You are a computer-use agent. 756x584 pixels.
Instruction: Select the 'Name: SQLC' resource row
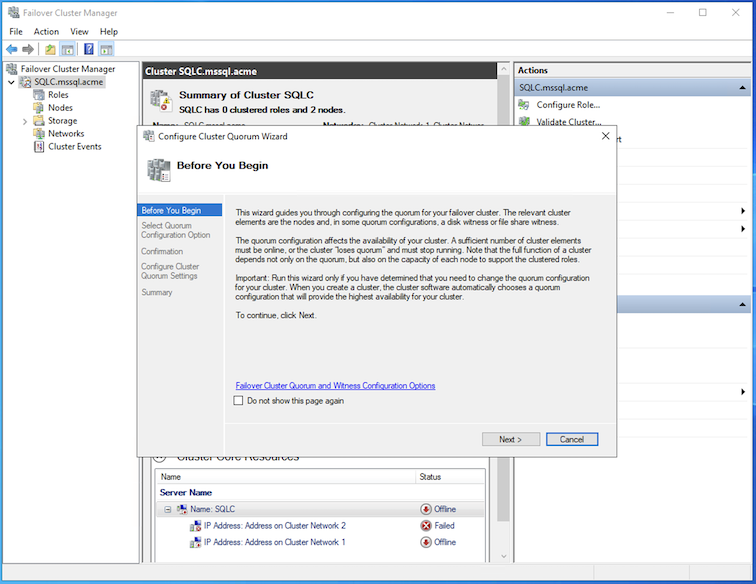click(320, 509)
